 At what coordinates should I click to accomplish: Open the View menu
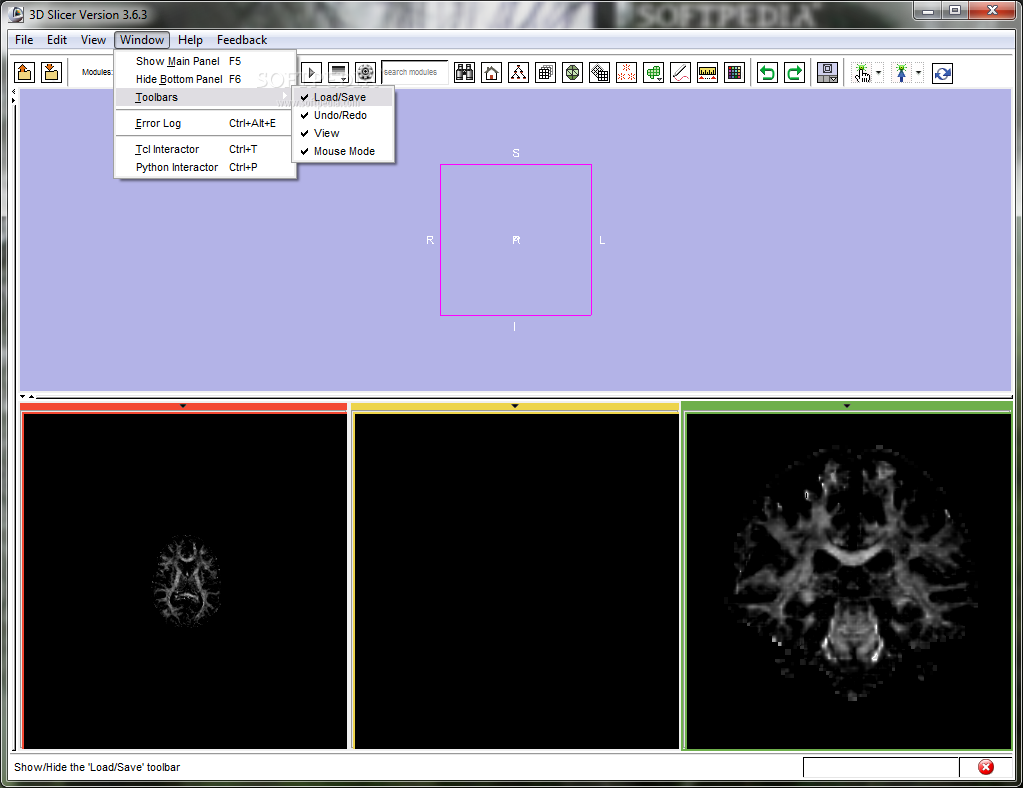(x=93, y=40)
